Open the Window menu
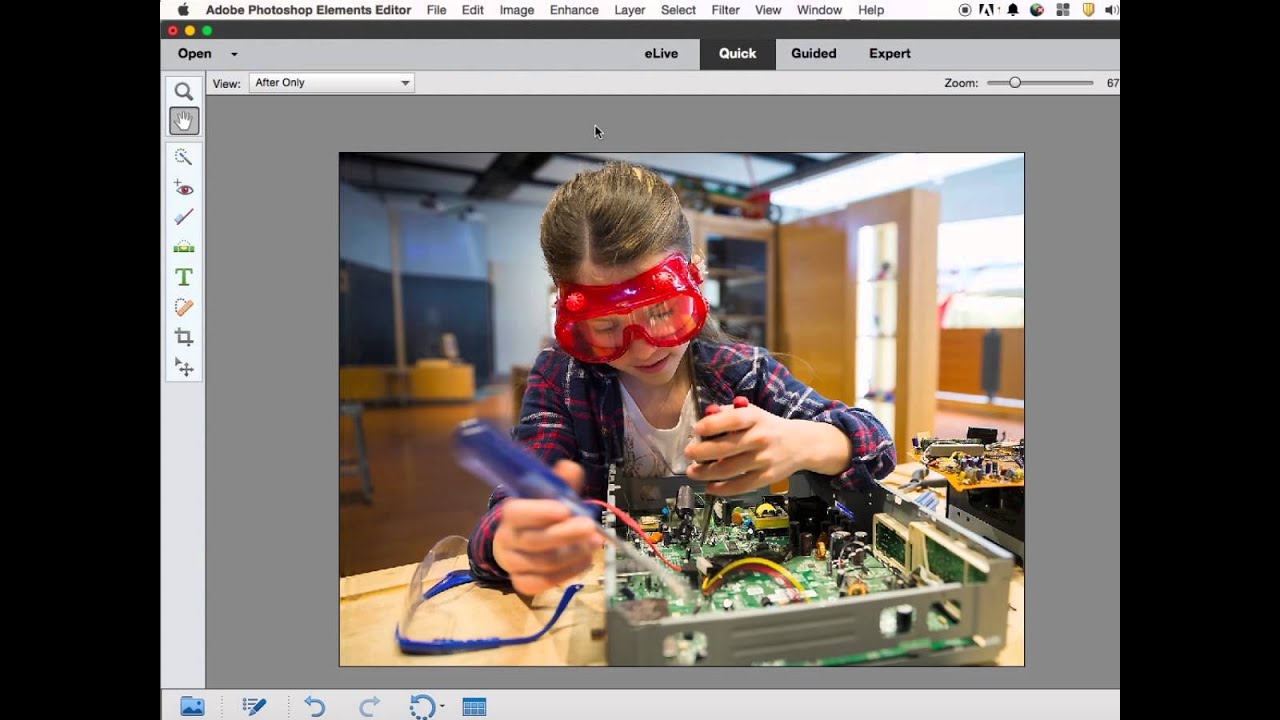Image resolution: width=1280 pixels, height=720 pixels. point(819,10)
